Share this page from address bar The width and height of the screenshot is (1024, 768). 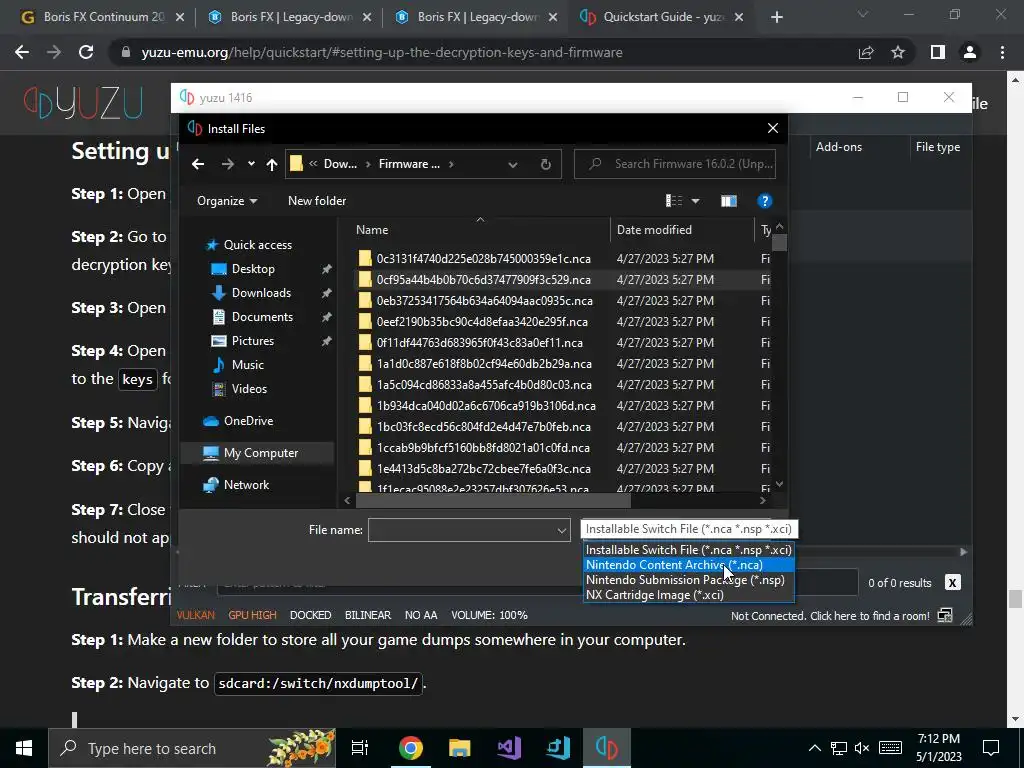click(x=866, y=52)
